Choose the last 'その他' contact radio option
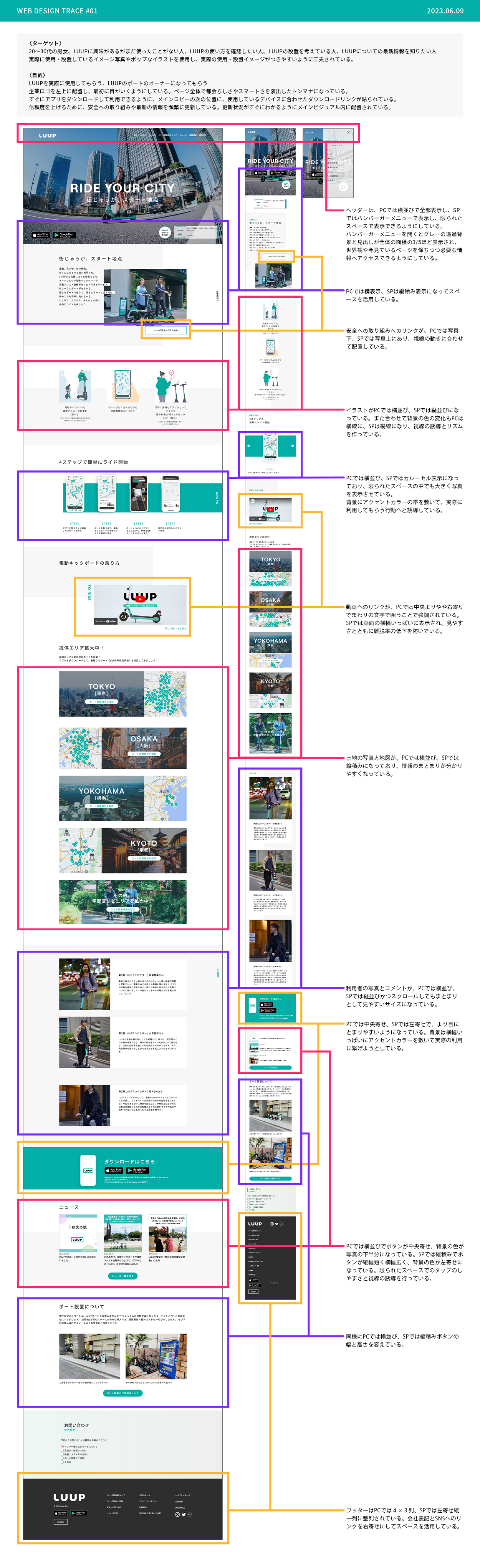The height and width of the screenshot is (1568, 480). [62, 1461]
